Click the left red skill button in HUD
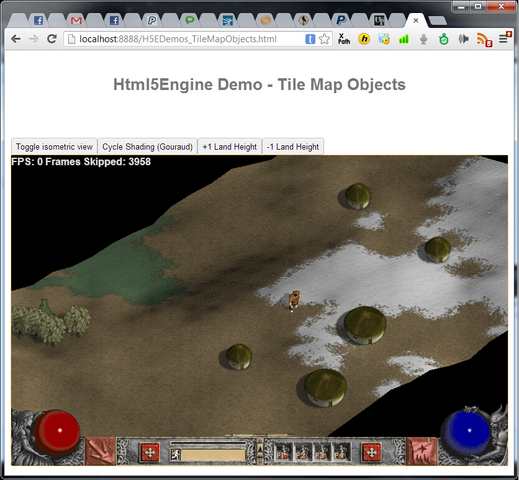 150,453
